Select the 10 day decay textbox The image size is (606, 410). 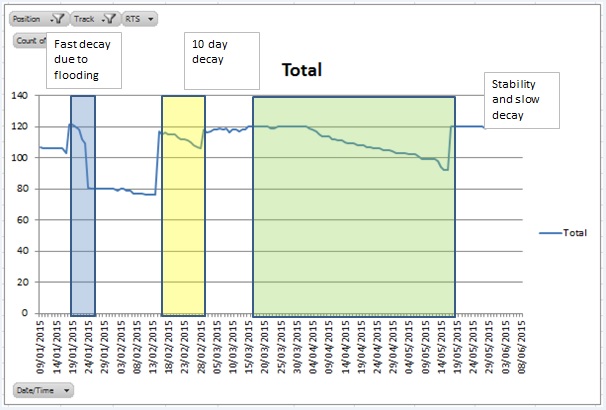point(222,61)
